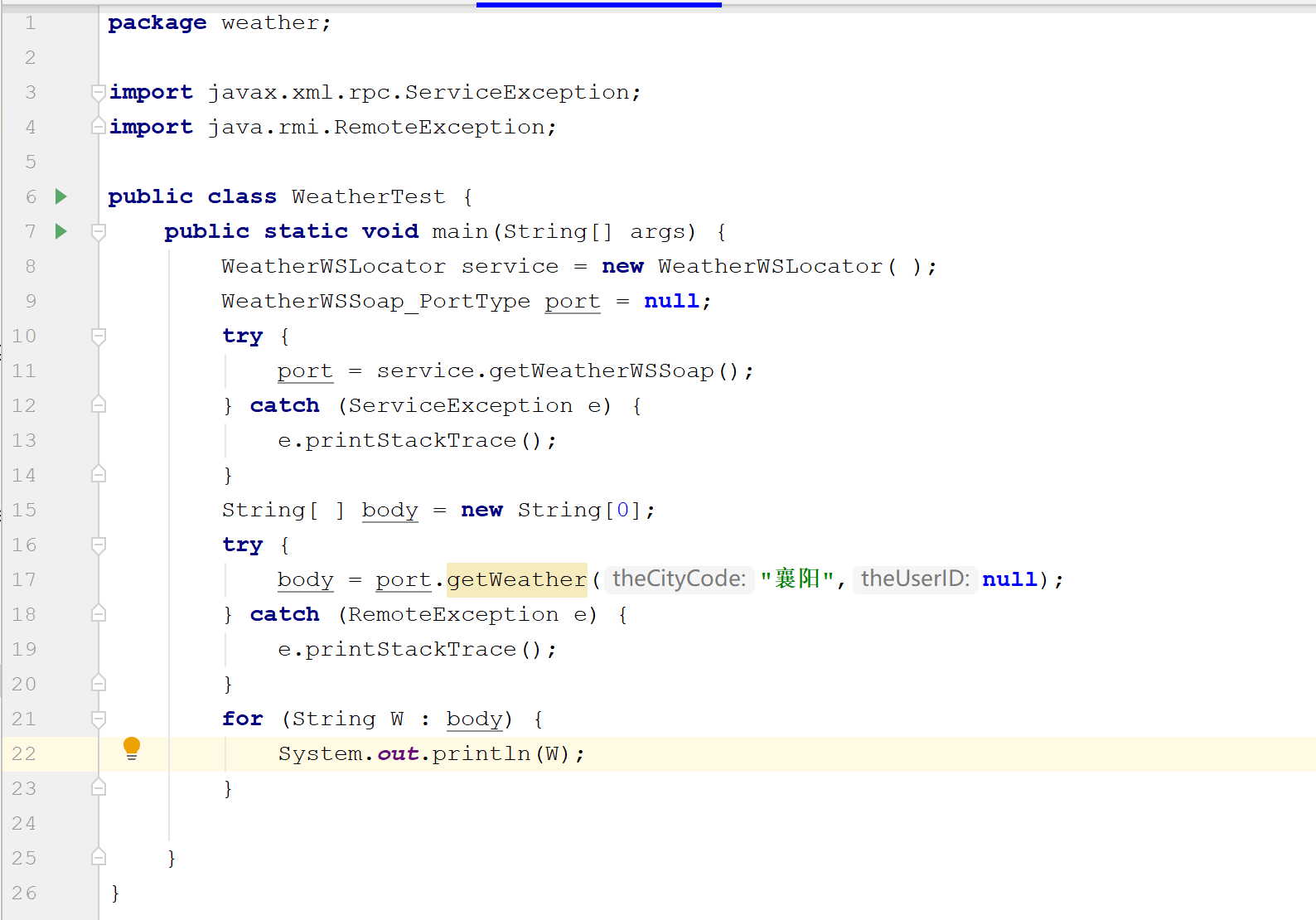Collapse the second try block on line 16

point(99,545)
